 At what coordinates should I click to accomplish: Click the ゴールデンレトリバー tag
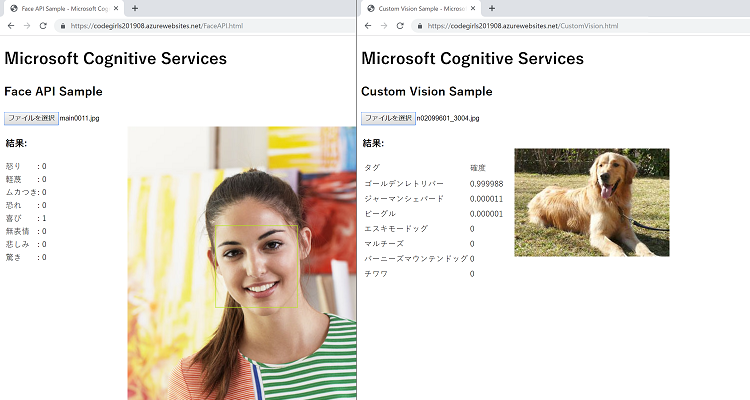click(404, 184)
